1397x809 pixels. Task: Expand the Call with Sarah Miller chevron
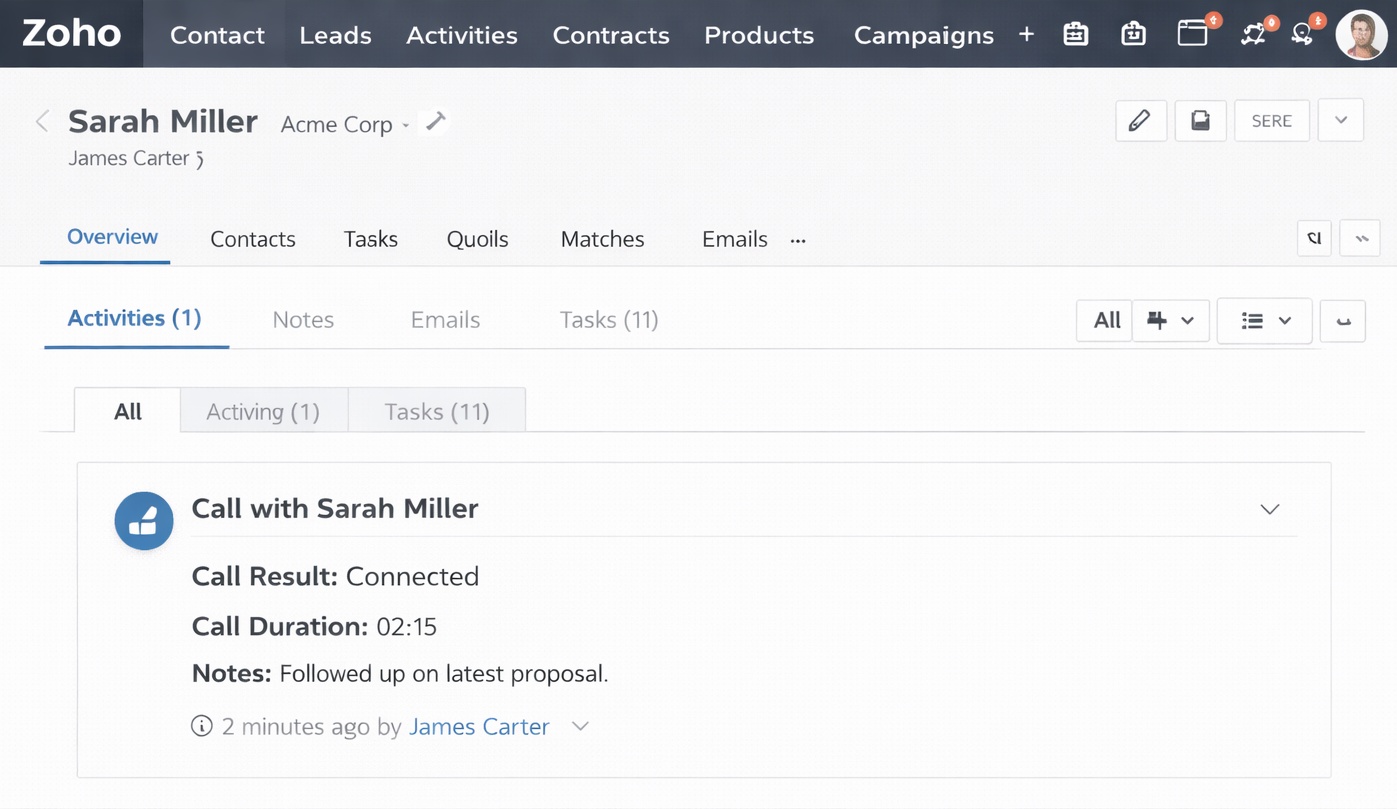[1269, 510]
